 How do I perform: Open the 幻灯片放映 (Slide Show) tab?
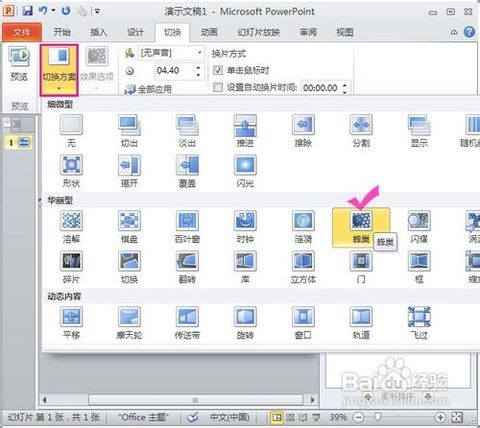258,32
